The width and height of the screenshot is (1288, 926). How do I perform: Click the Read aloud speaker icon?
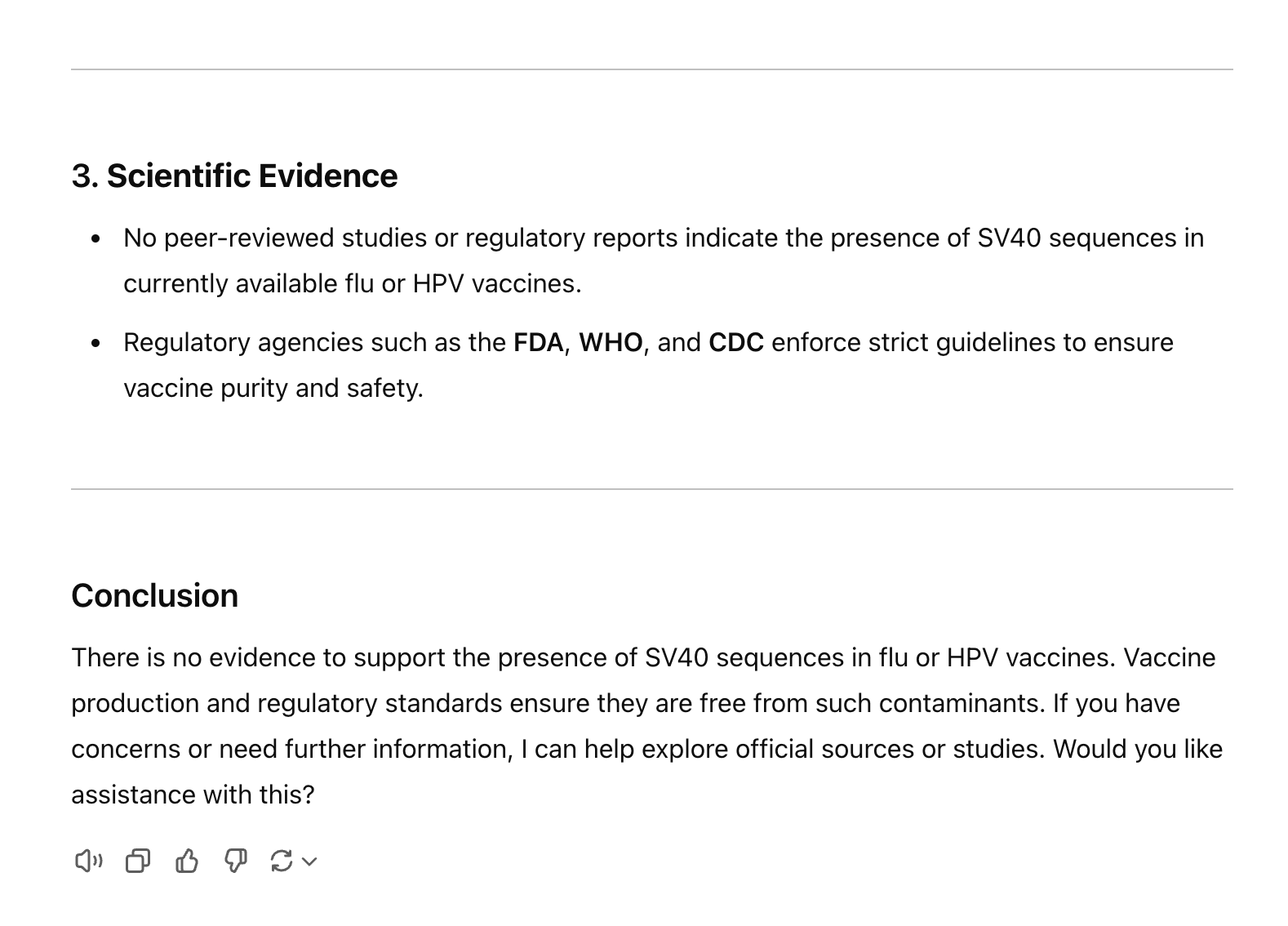88,861
